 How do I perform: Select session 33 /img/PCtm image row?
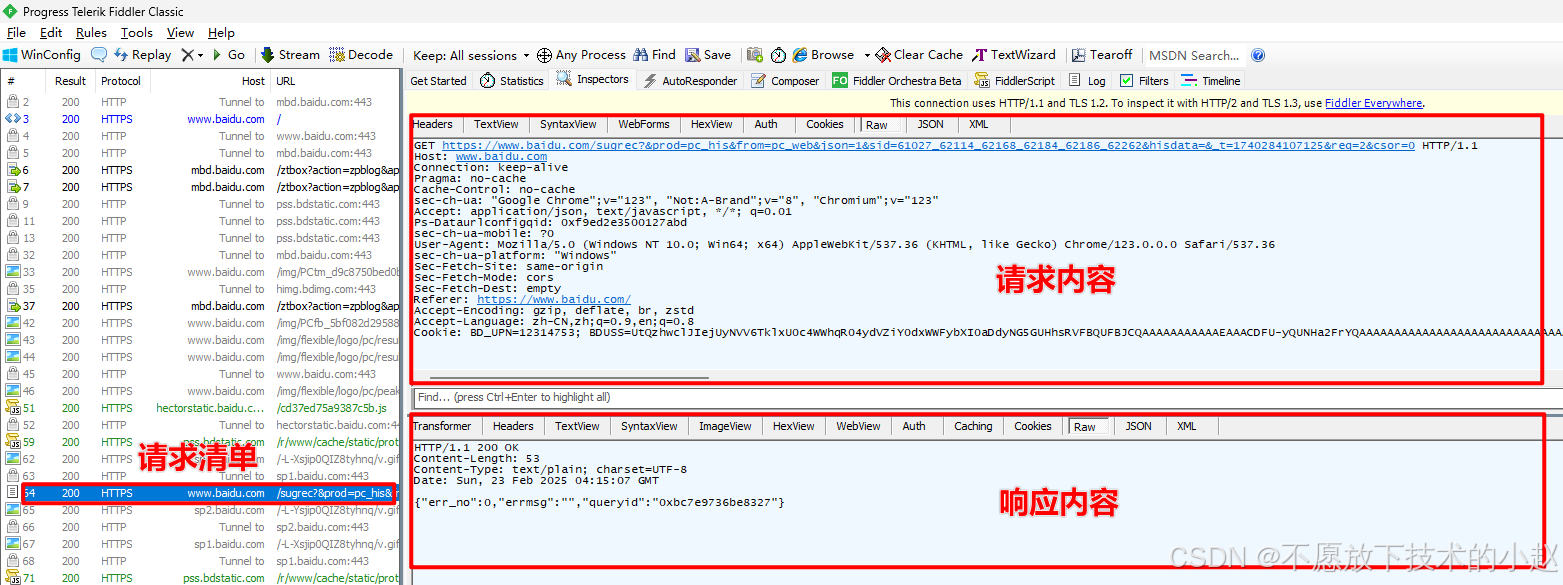pos(201,272)
